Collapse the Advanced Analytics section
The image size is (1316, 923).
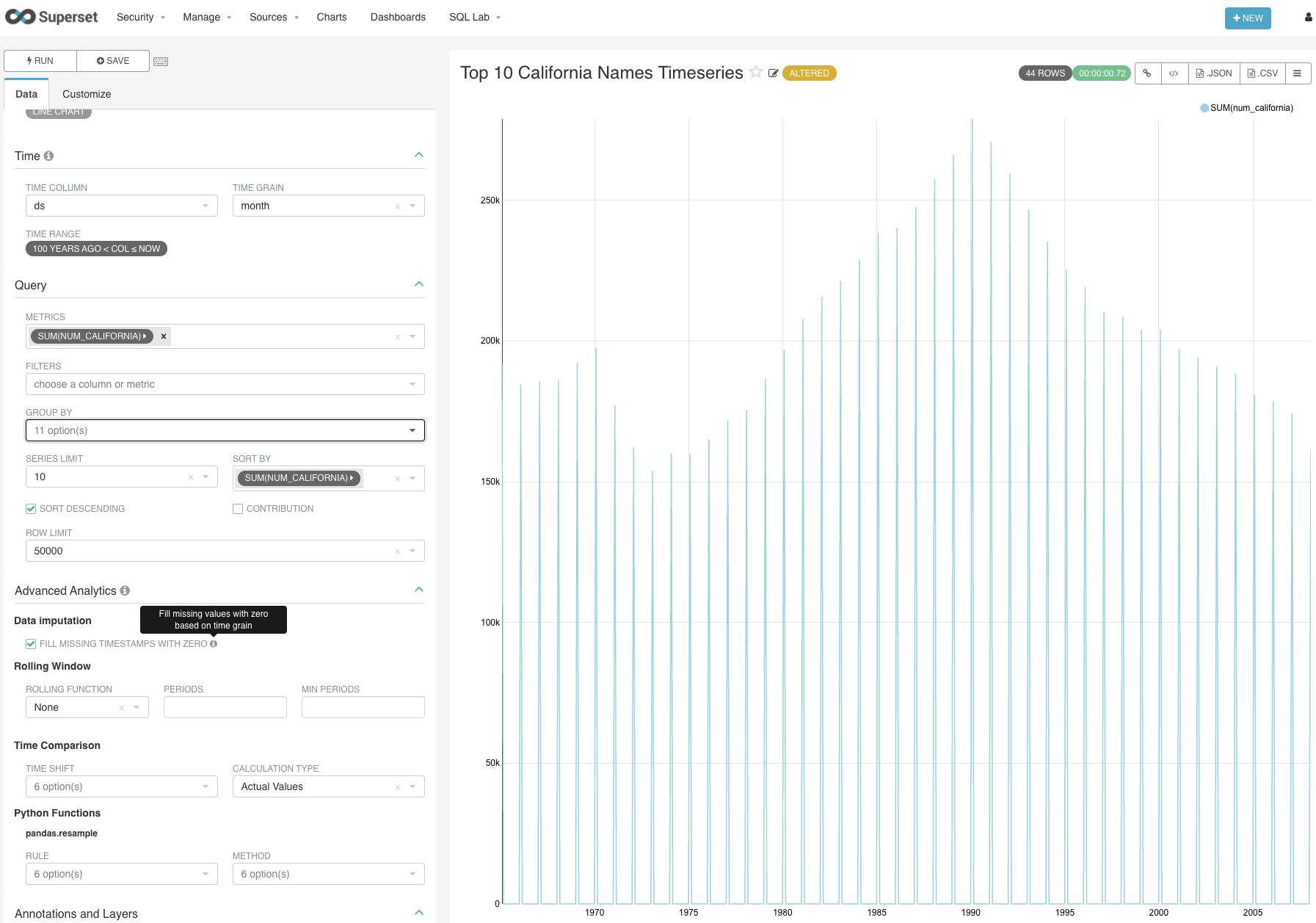pos(419,590)
